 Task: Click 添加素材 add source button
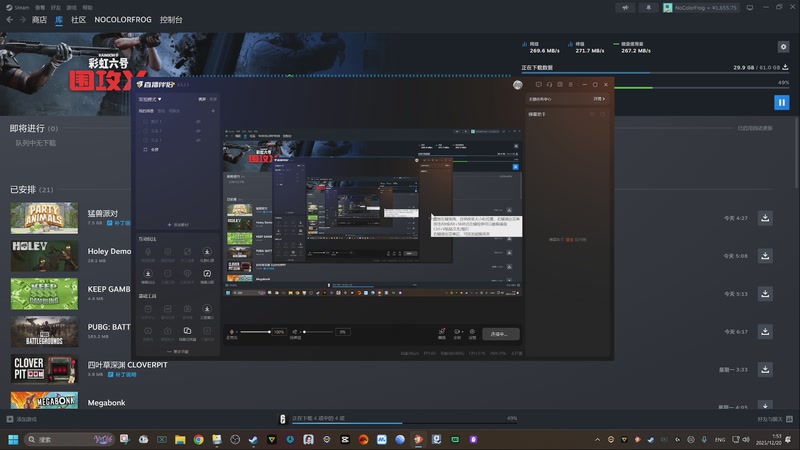(178, 224)
